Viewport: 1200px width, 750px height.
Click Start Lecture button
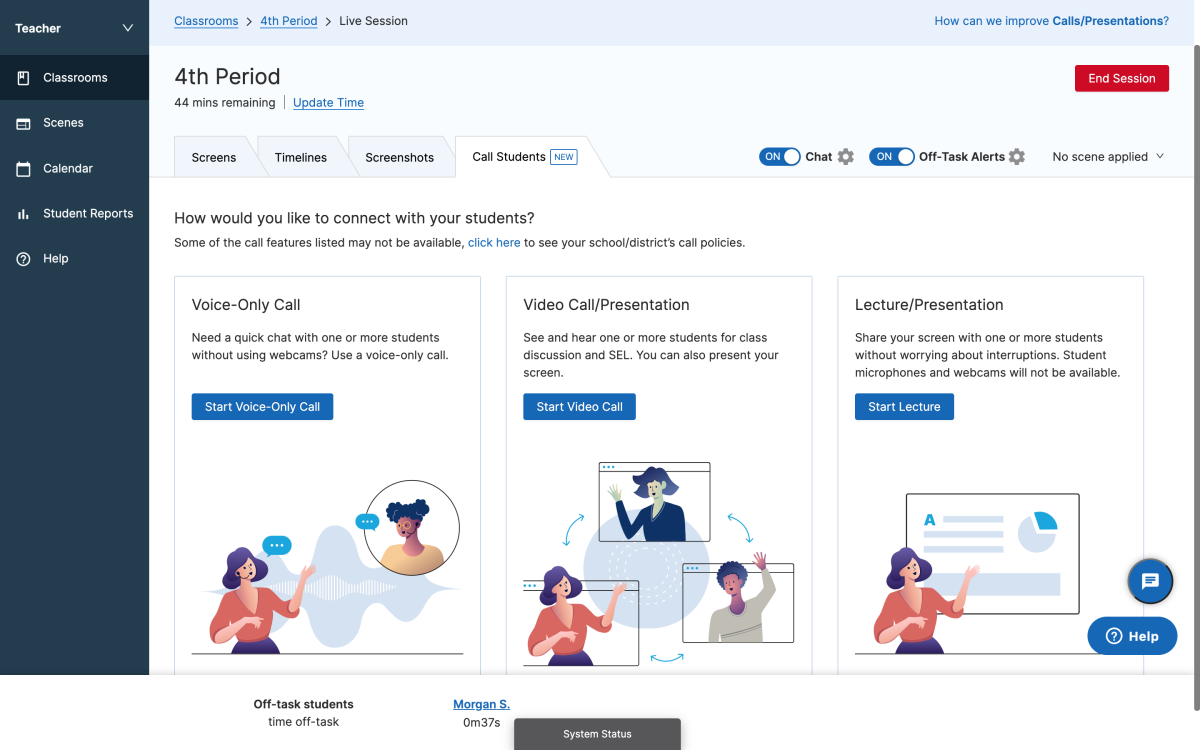[904, 407]
